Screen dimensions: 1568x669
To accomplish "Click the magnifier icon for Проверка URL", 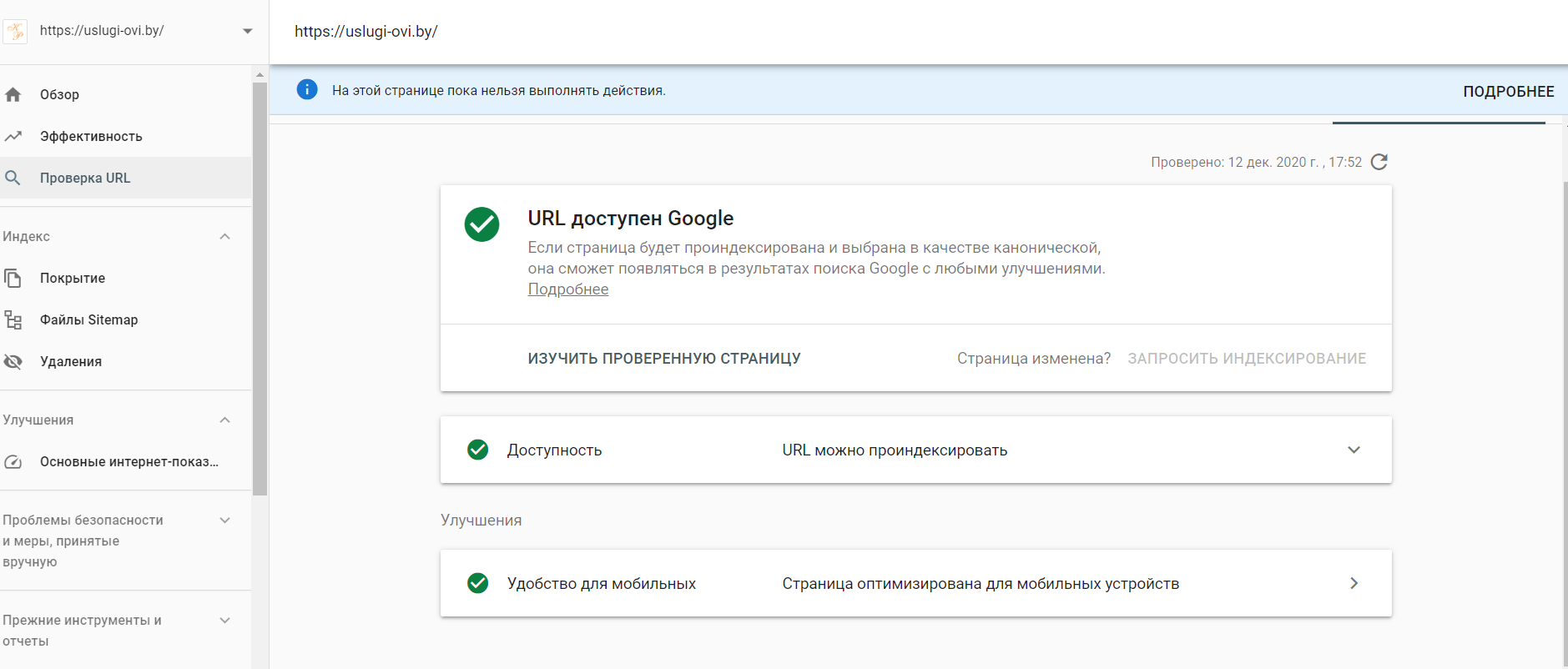I will click(13, 178).
